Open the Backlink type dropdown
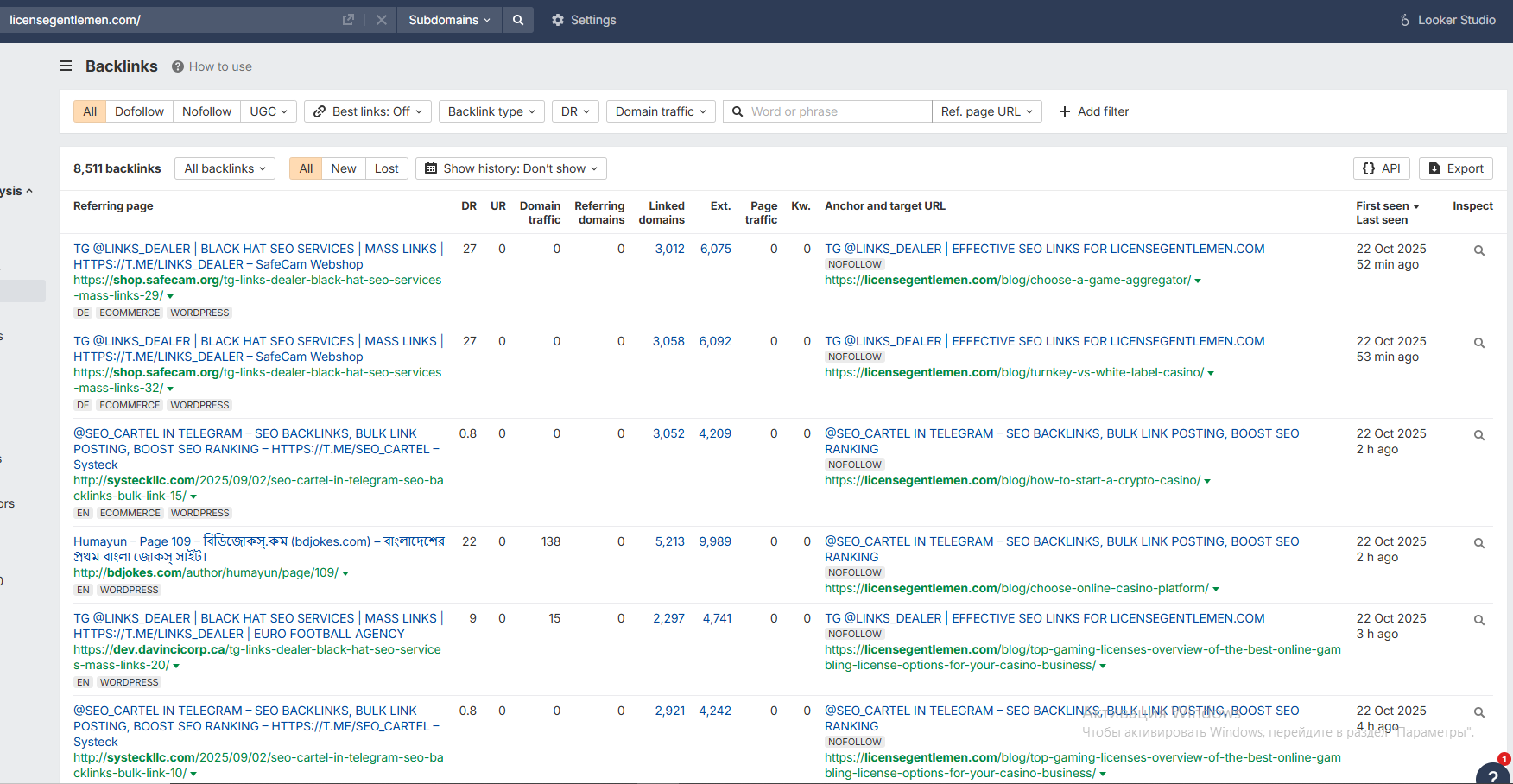Screen dimensions: 1513x784 click(491, 111)
